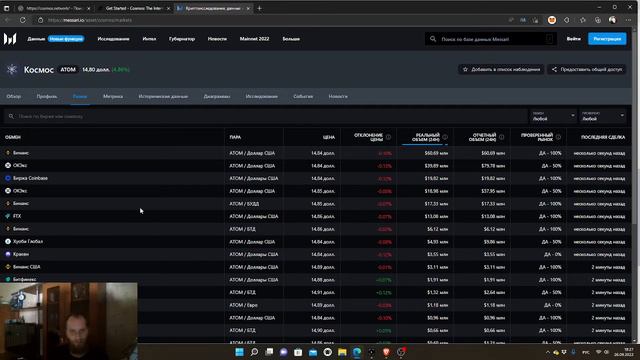The image size is (640, 360).
Task: Open the browser profile avatar
Action: click(612, 20)
